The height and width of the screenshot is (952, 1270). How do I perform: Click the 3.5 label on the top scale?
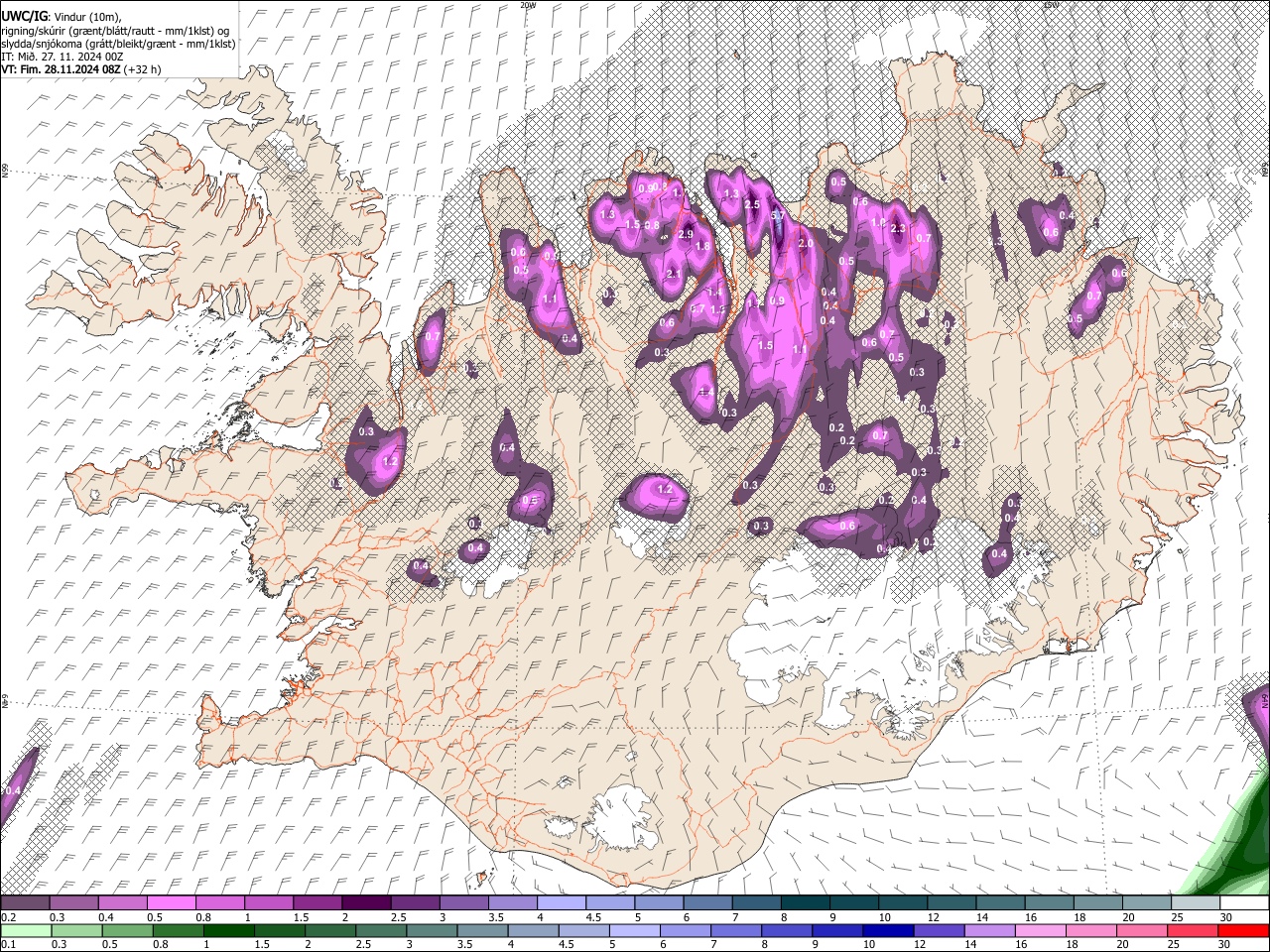(496, 917)
